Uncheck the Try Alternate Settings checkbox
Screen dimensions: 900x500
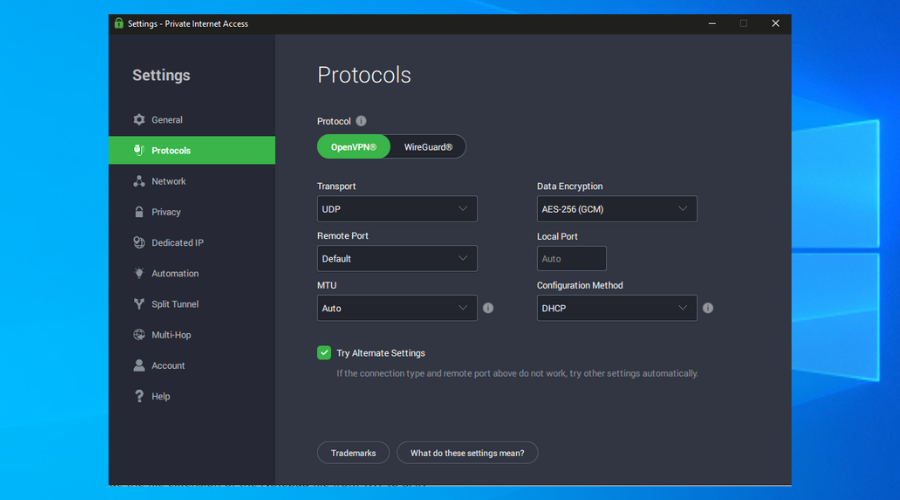[x=324, y=352]
